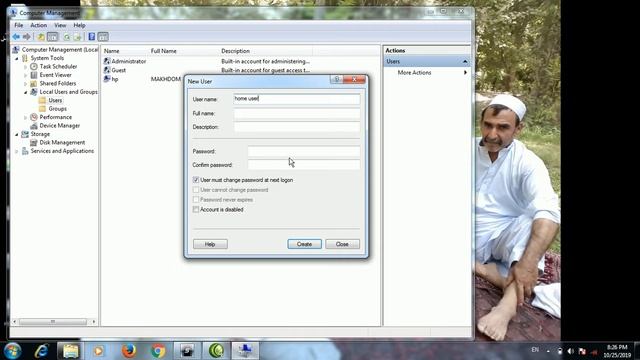640x360 pixels.
Task: Launch Internet Explorer from the taskbar
Action: point(41,351)
